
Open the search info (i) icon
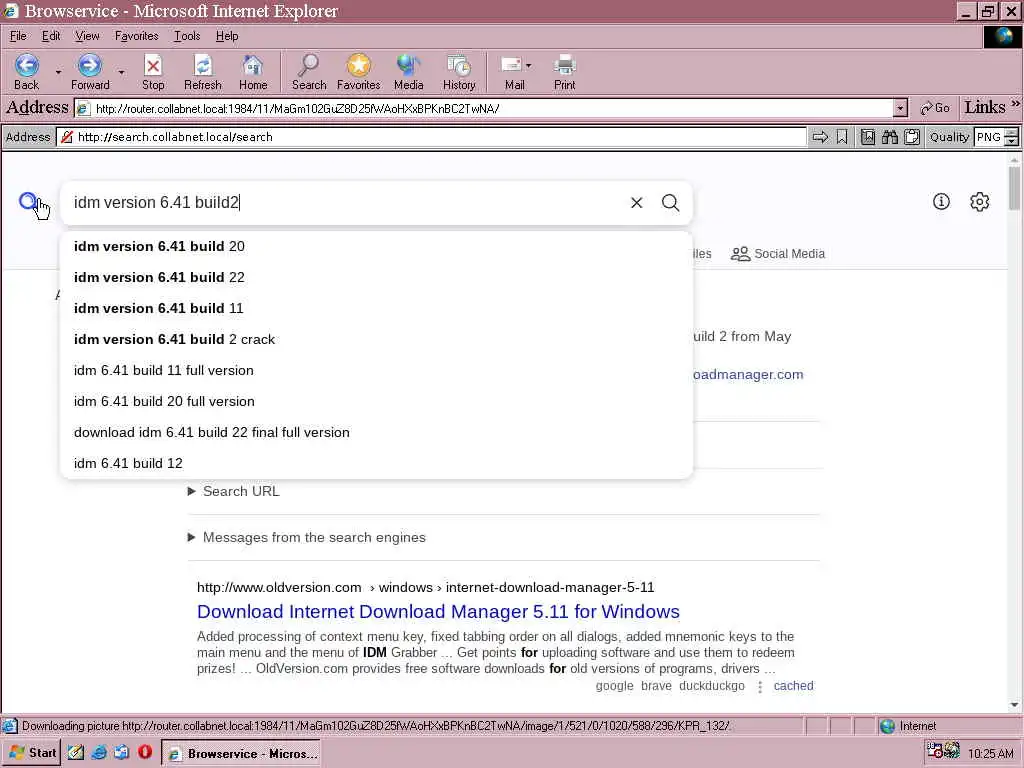[x=941, y=201]
